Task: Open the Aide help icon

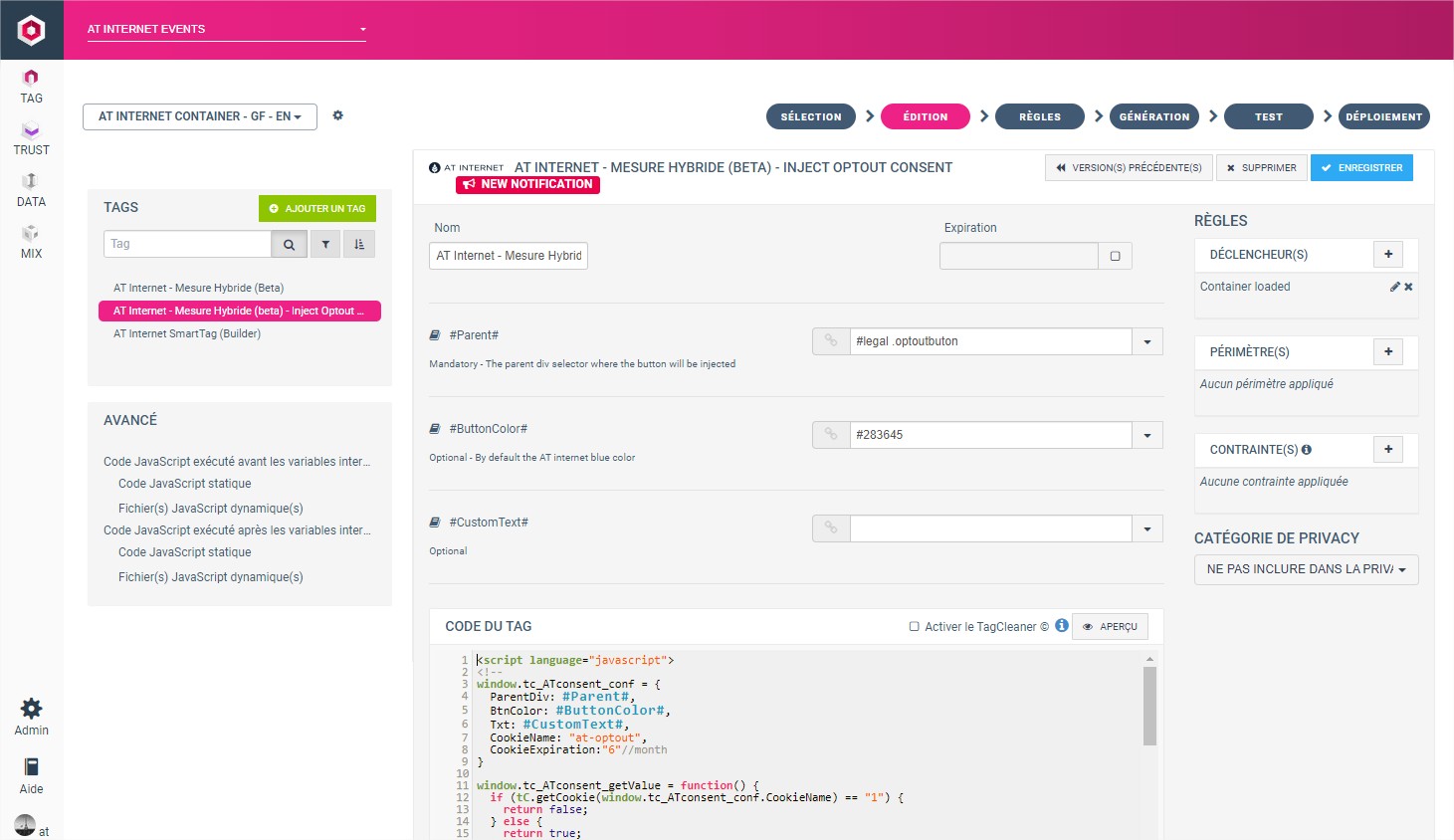Action: pyautogui.click(x=31, y=768)
